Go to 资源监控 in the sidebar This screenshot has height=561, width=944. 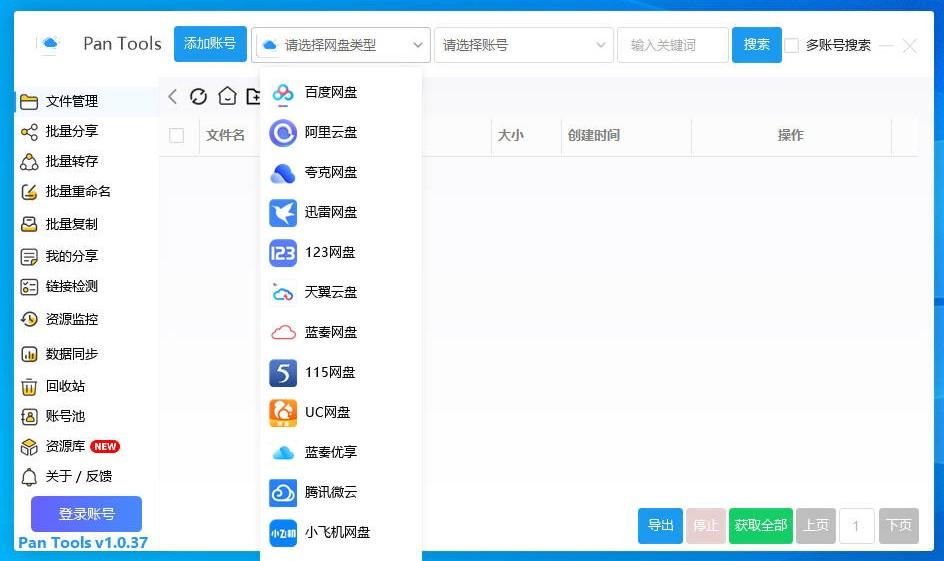click(x=71, y=319)
